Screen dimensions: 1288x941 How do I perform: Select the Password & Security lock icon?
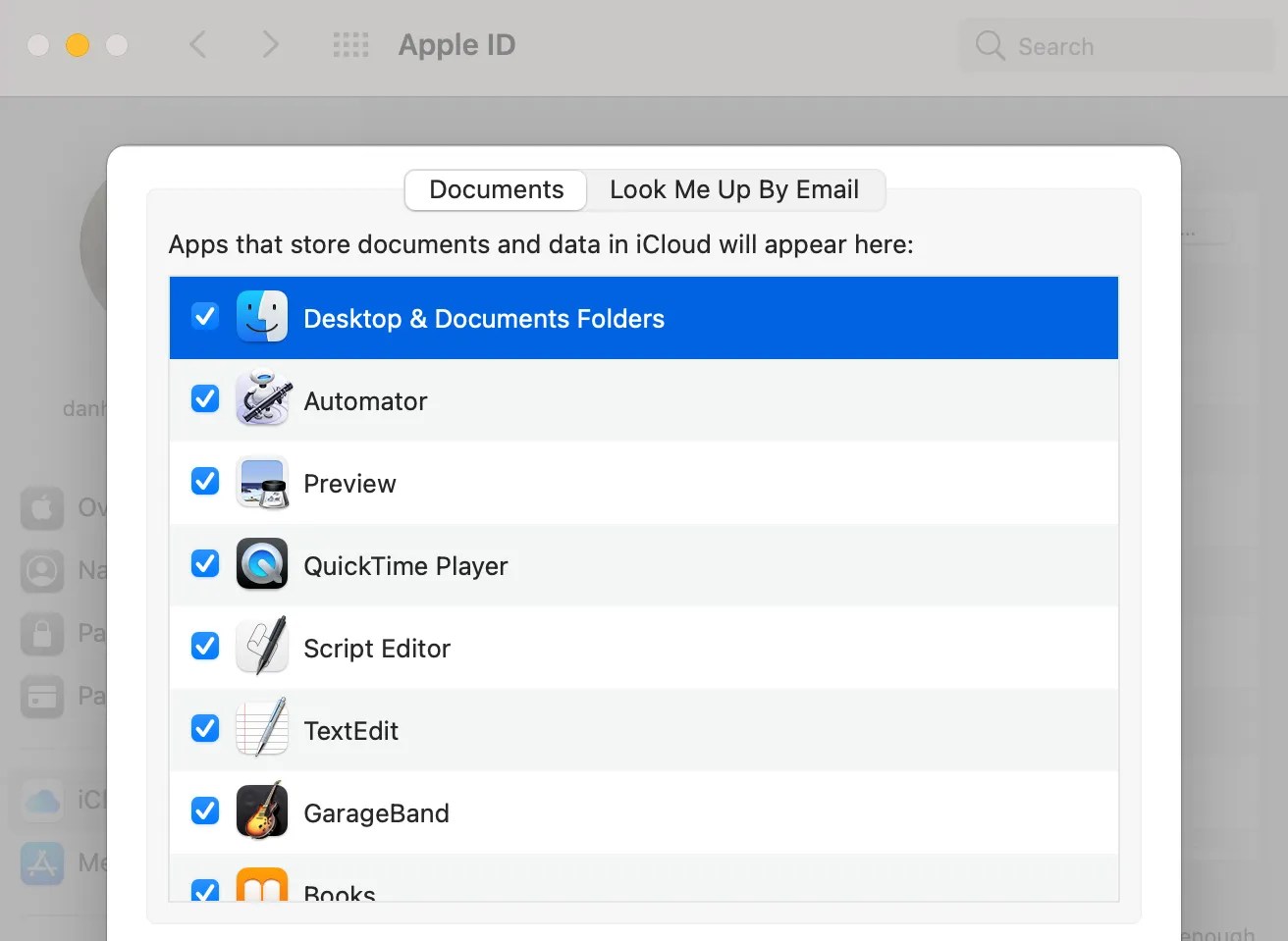click(41, 633)
